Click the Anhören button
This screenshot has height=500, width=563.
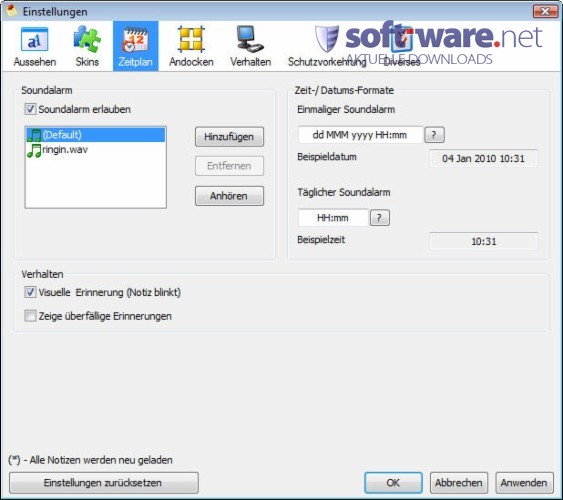coord(229,196)
